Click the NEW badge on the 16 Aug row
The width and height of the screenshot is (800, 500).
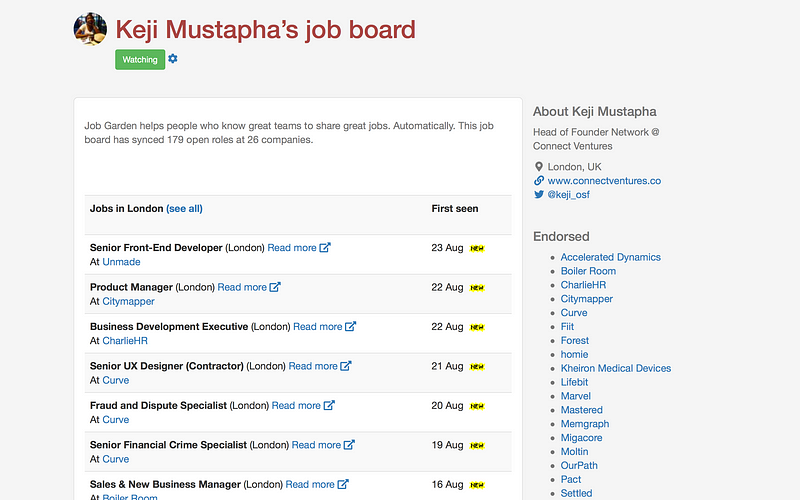click(477, 485)
